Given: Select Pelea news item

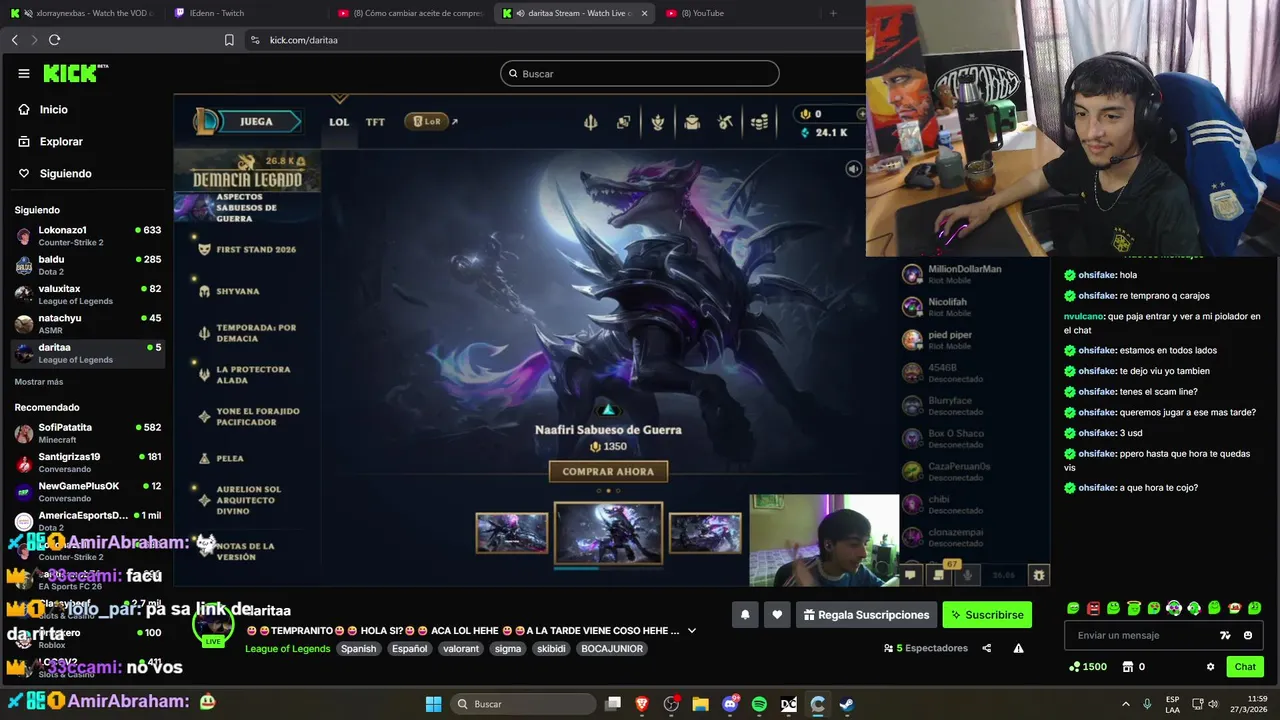Looking at the screenshot, I should coord(222,458).
